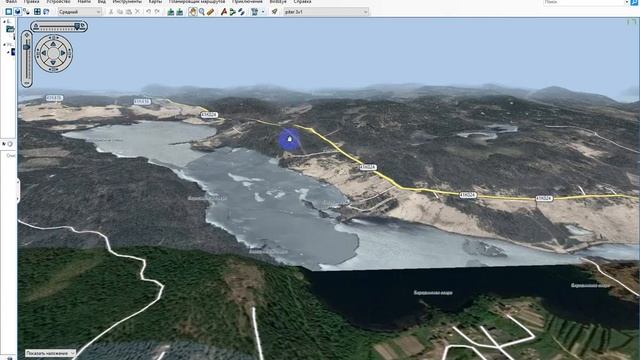640x360 pixels.
Task: Click the left panel collapse handle
Action: (18, 190)
